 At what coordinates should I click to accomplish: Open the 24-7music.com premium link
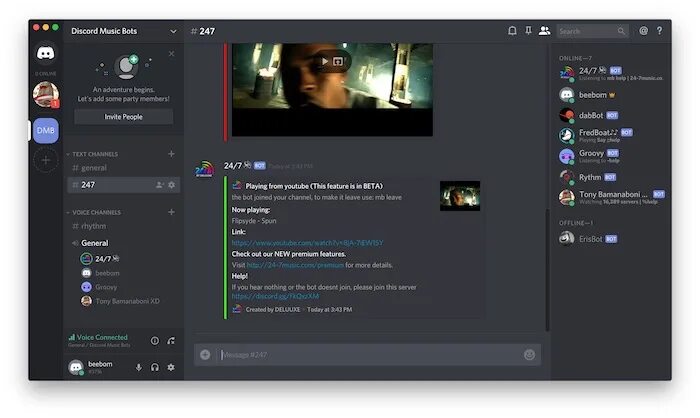coord(295,265)
